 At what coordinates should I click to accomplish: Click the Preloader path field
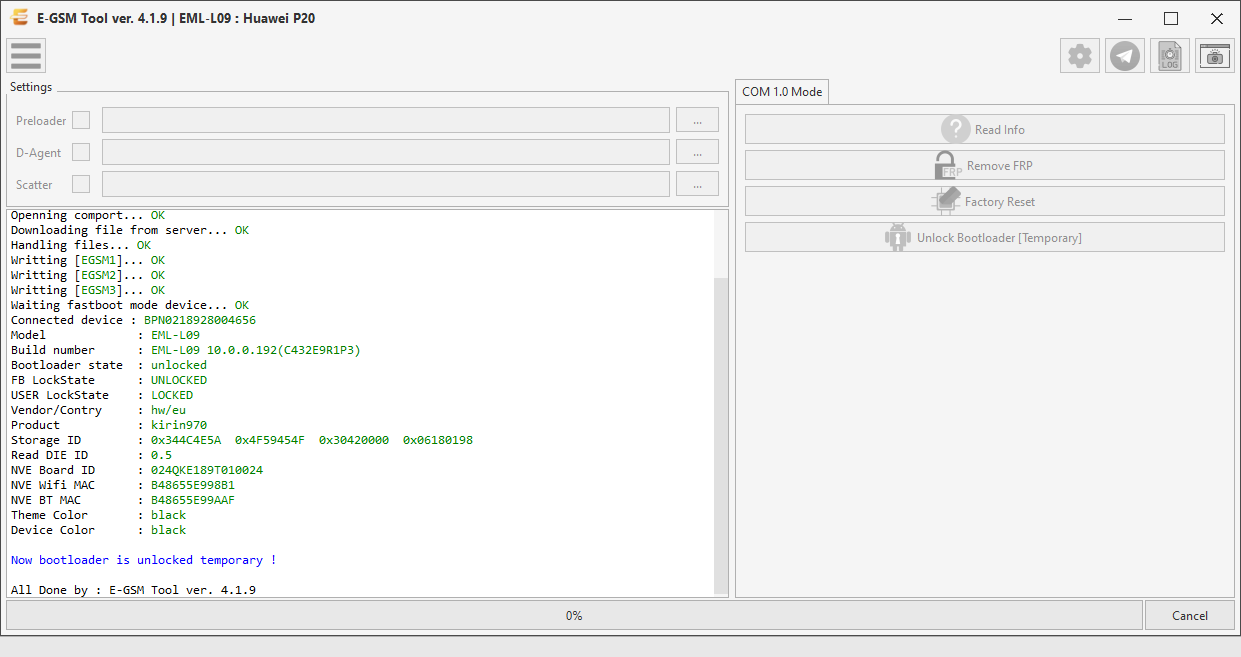tap(386, 120)
